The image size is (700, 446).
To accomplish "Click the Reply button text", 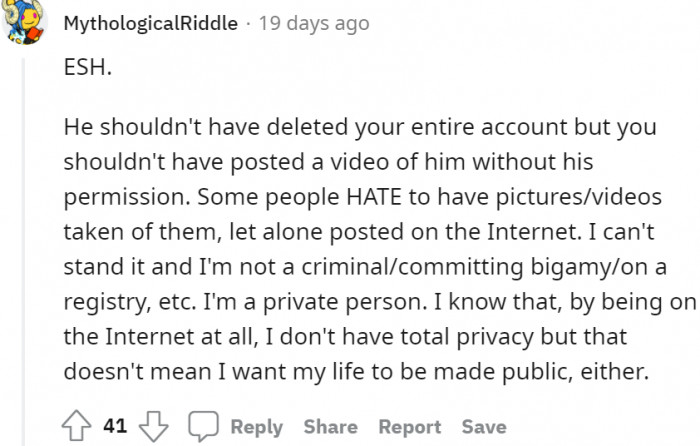I will [x=257, y=427].
